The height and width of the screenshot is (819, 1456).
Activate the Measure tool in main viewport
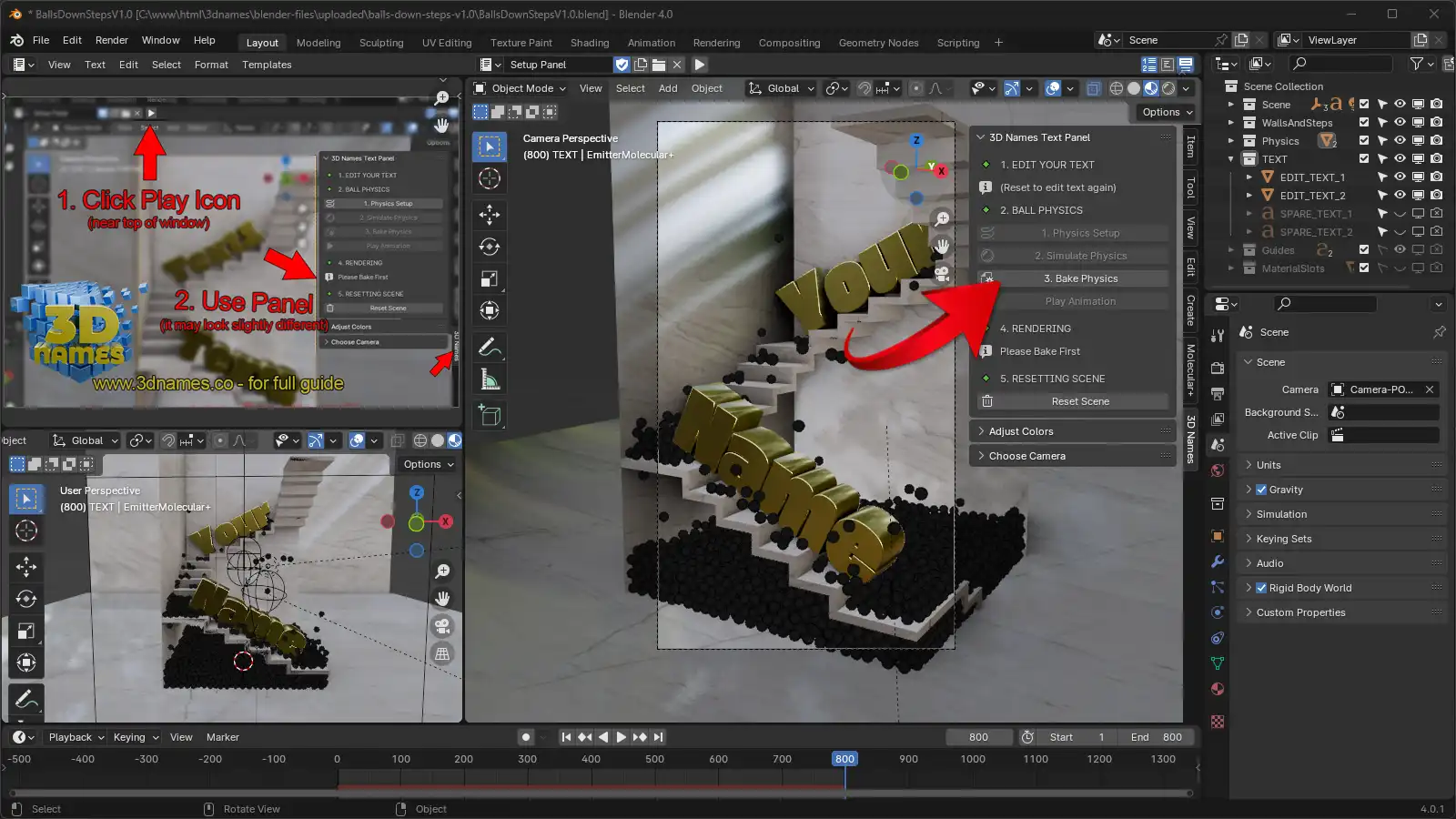tap(490, 380)
